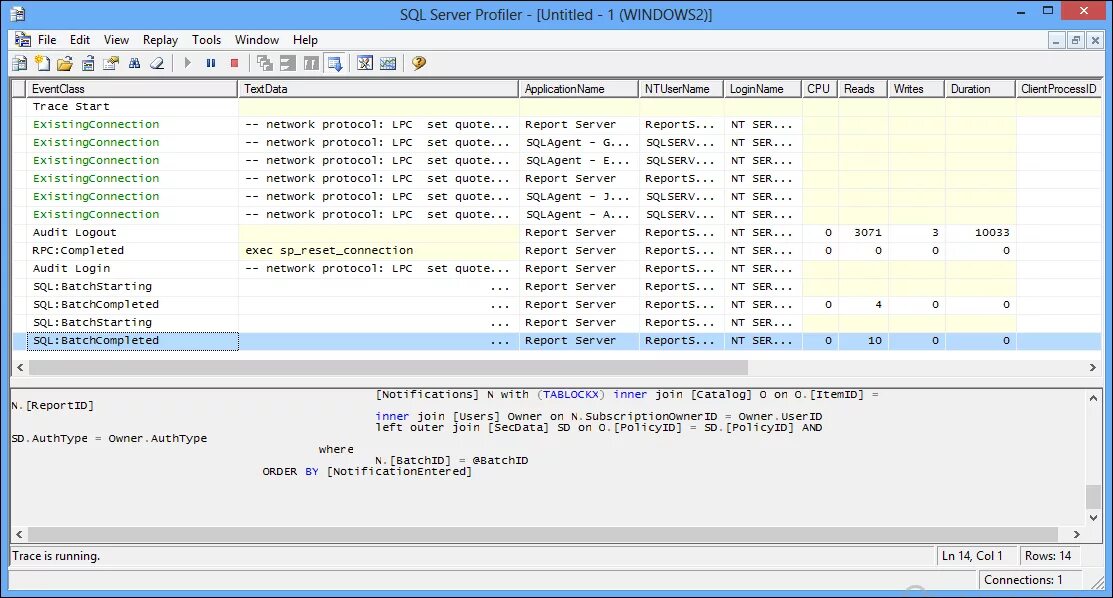Click the TextData column header

(x=378, y=89)
